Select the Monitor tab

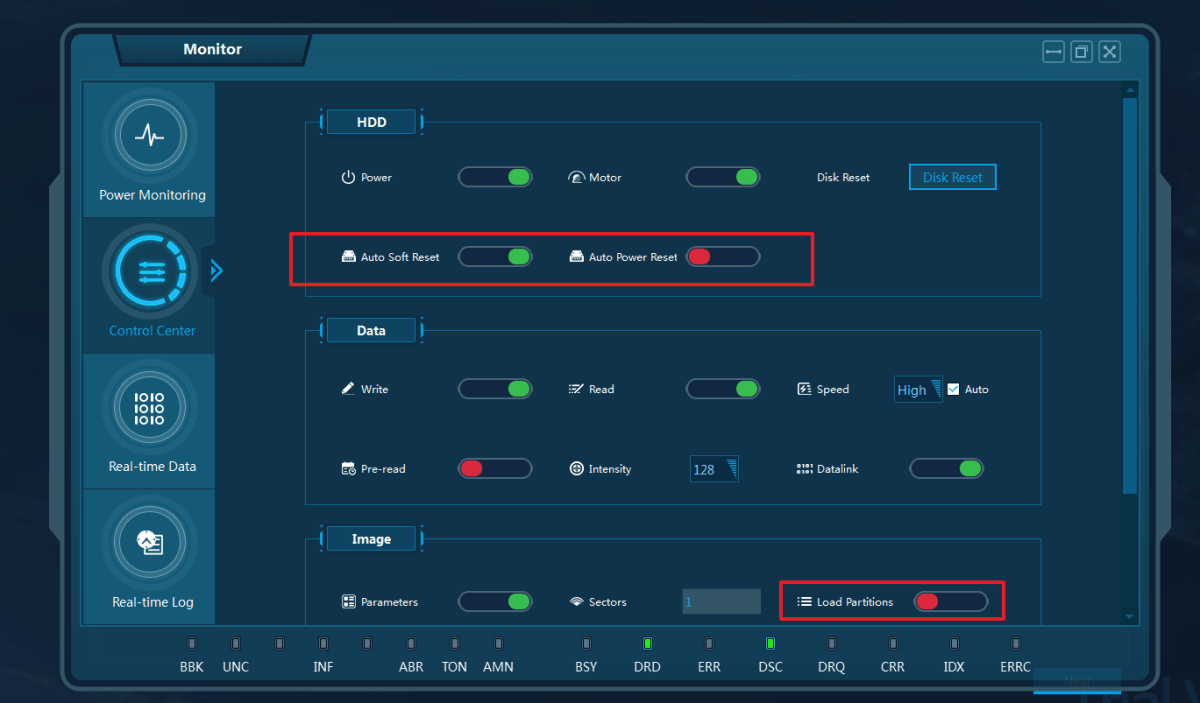[x=212, y=48]
